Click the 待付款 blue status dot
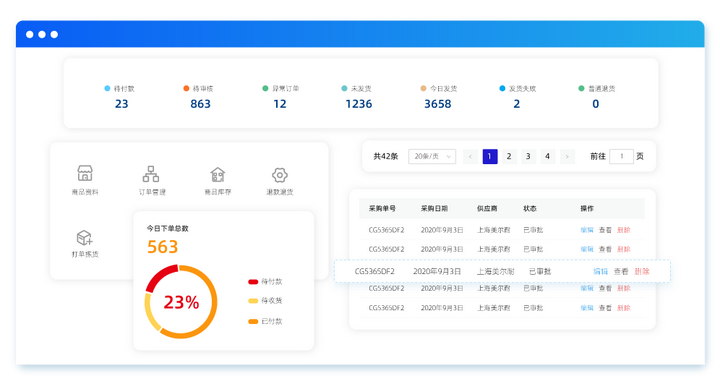720x384 pixels. [107, 88]
